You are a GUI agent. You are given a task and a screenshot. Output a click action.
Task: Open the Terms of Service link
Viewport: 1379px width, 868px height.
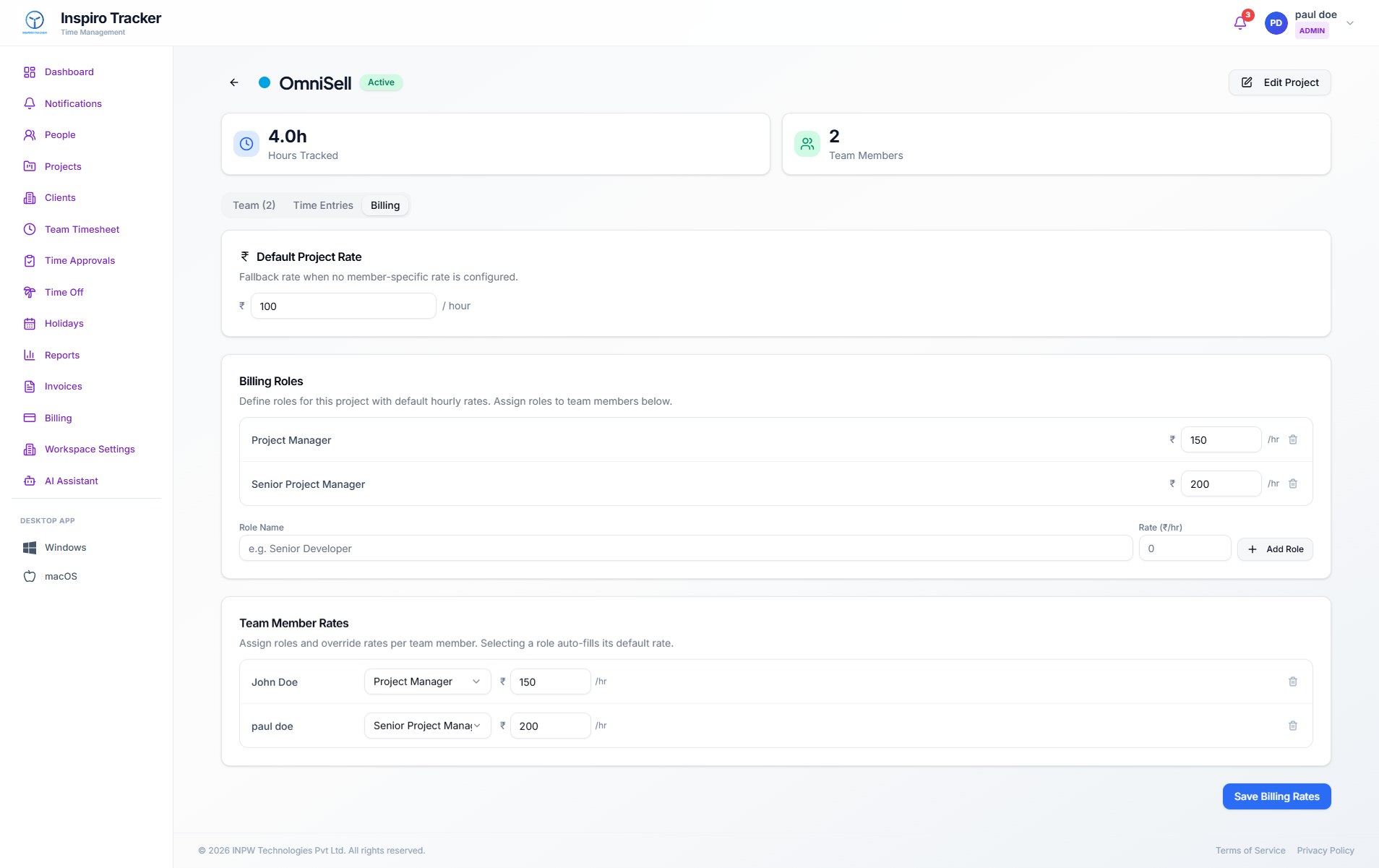(1250, 851)
